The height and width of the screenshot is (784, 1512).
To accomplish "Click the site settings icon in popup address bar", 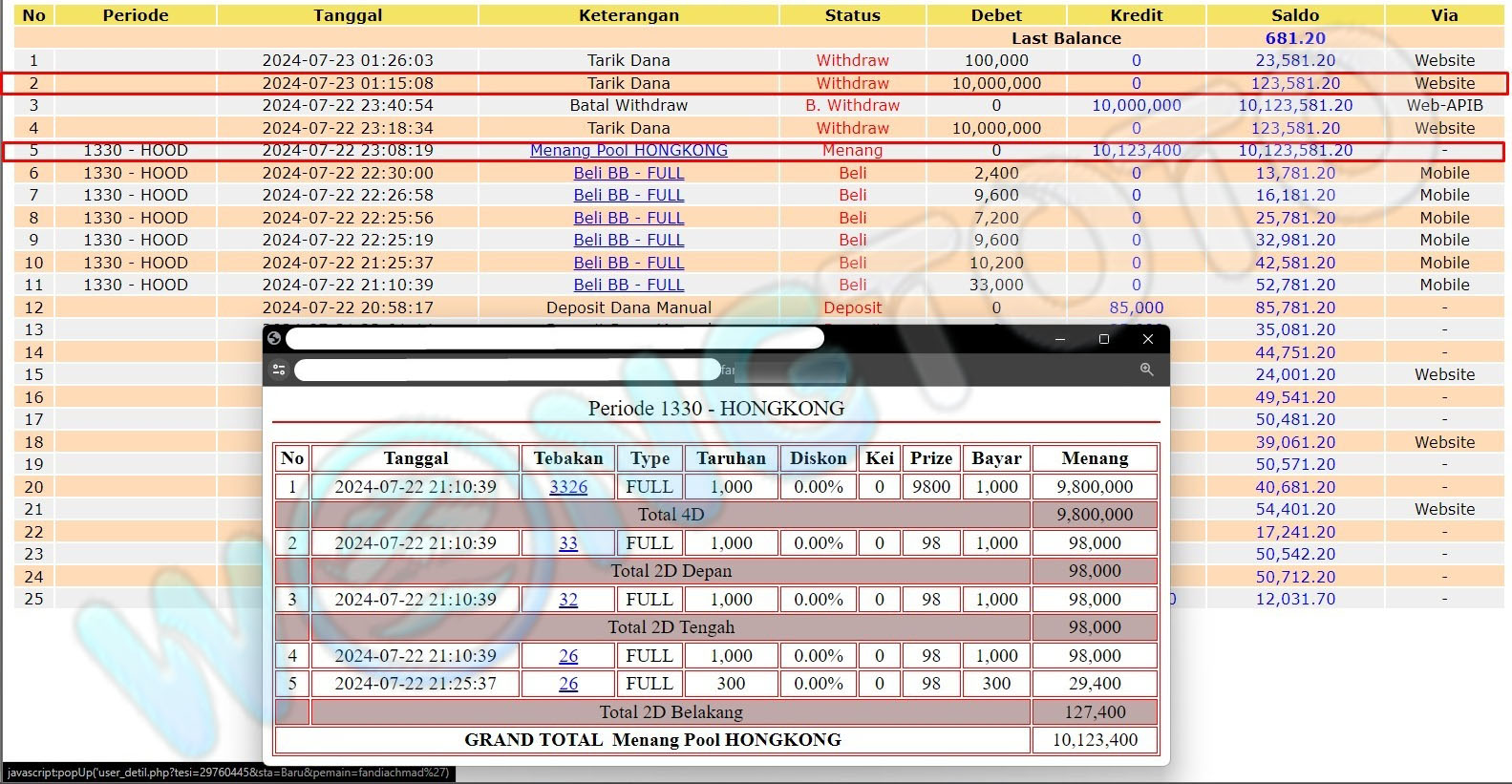I will [x=279, y=370].
